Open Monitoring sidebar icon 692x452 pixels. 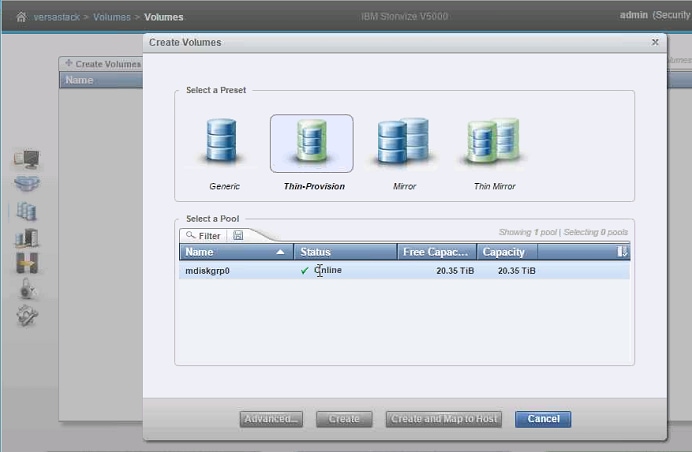[26, 159]
